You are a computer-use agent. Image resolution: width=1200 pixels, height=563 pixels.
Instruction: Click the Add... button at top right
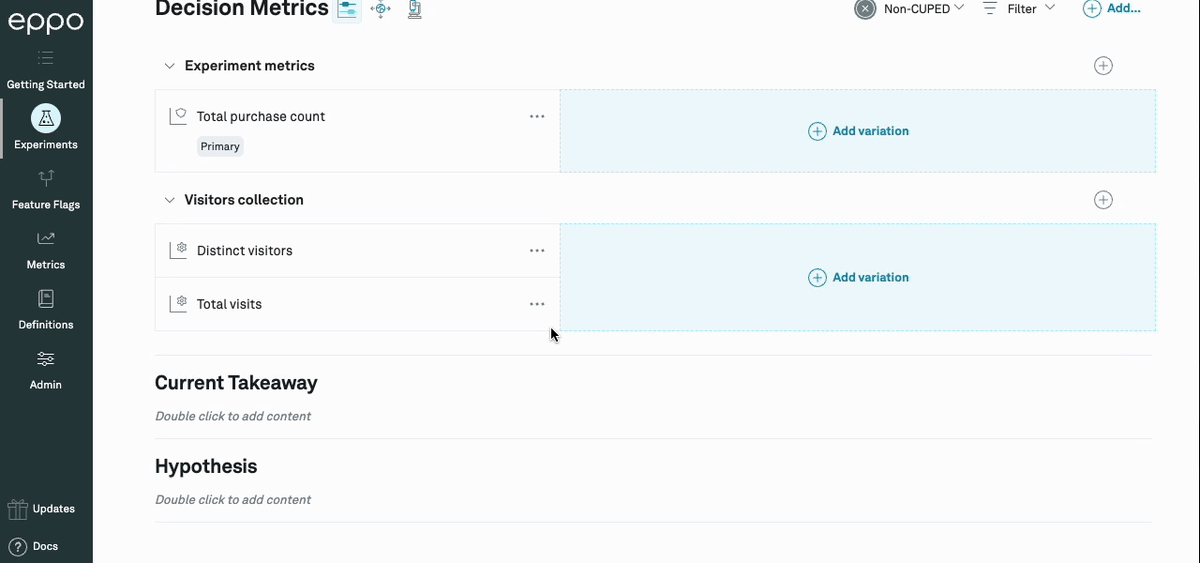pos(1111,9)
